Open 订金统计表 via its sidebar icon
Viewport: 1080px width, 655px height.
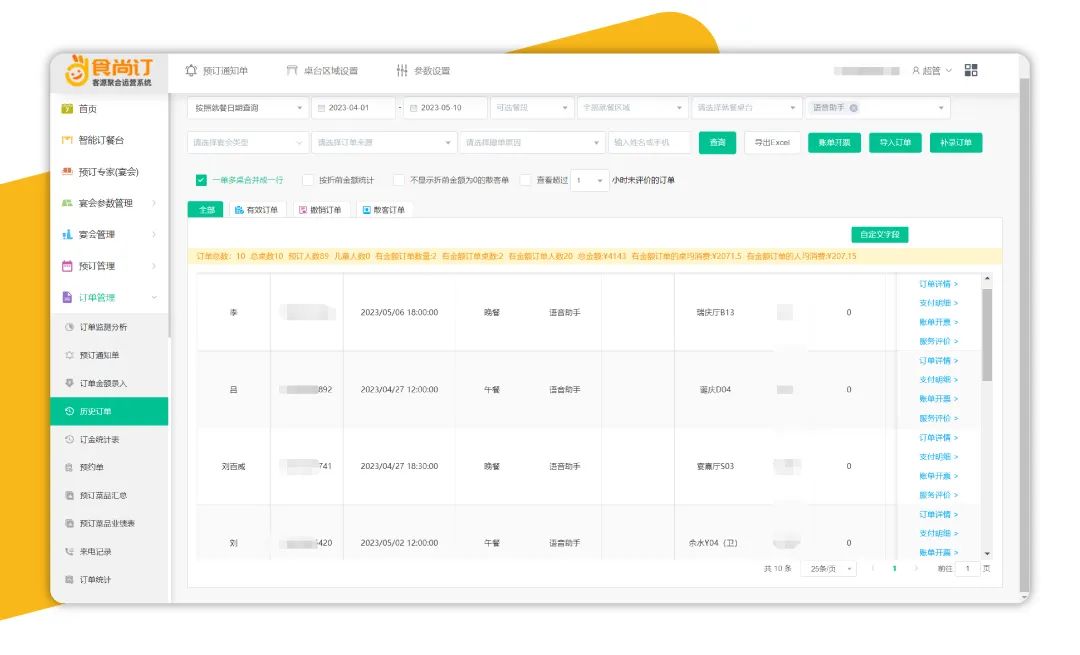click(x=69, y=439)
